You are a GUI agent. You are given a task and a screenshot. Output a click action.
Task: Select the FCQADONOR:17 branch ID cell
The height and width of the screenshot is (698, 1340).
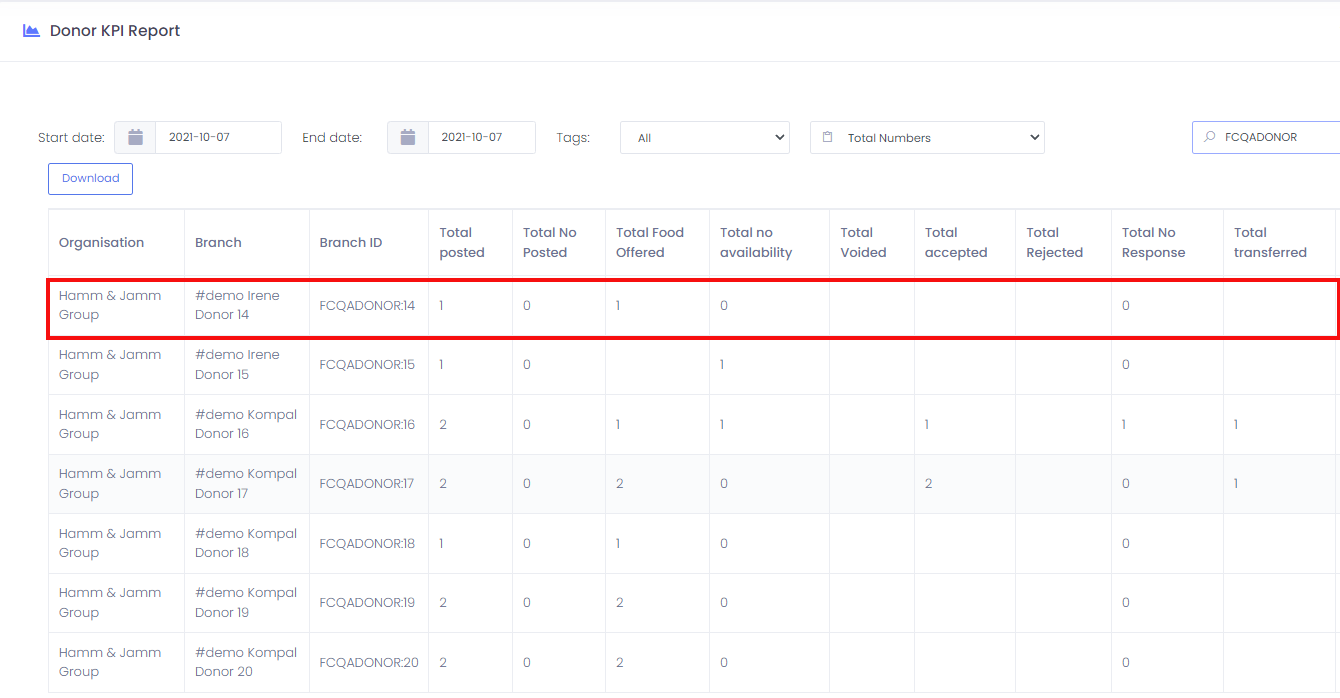366,484
